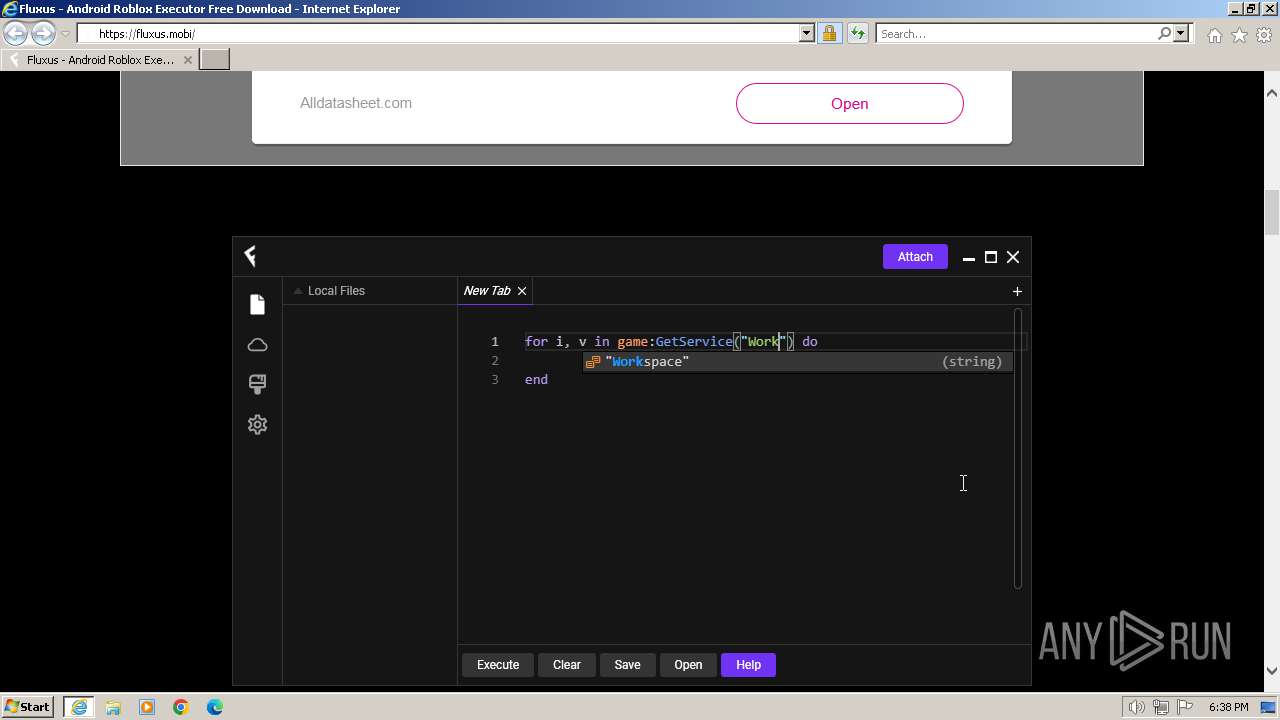The height and width of the screenshot is (720, 1280).
Task: Open the theme paint roller icon
Action: 257,384
